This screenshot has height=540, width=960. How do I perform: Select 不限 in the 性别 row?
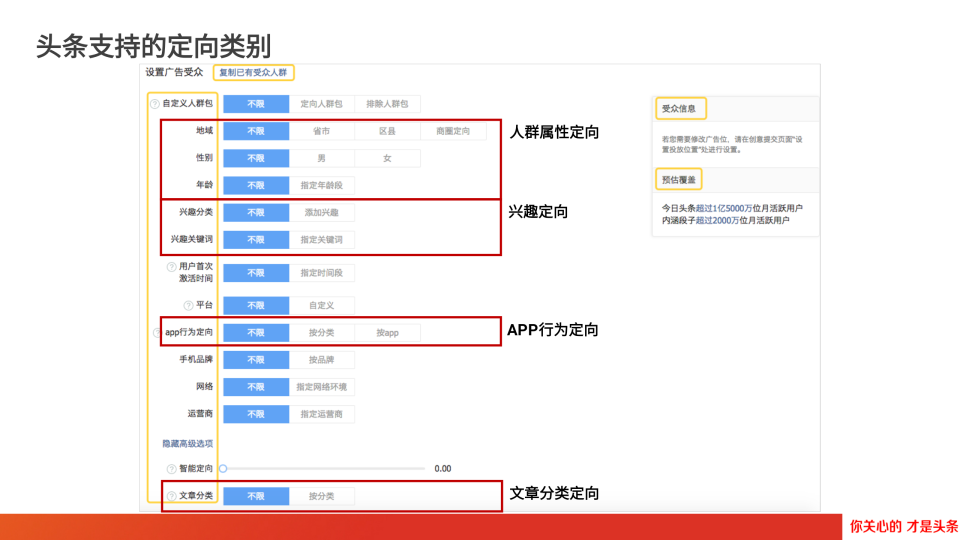pos(256,158)
